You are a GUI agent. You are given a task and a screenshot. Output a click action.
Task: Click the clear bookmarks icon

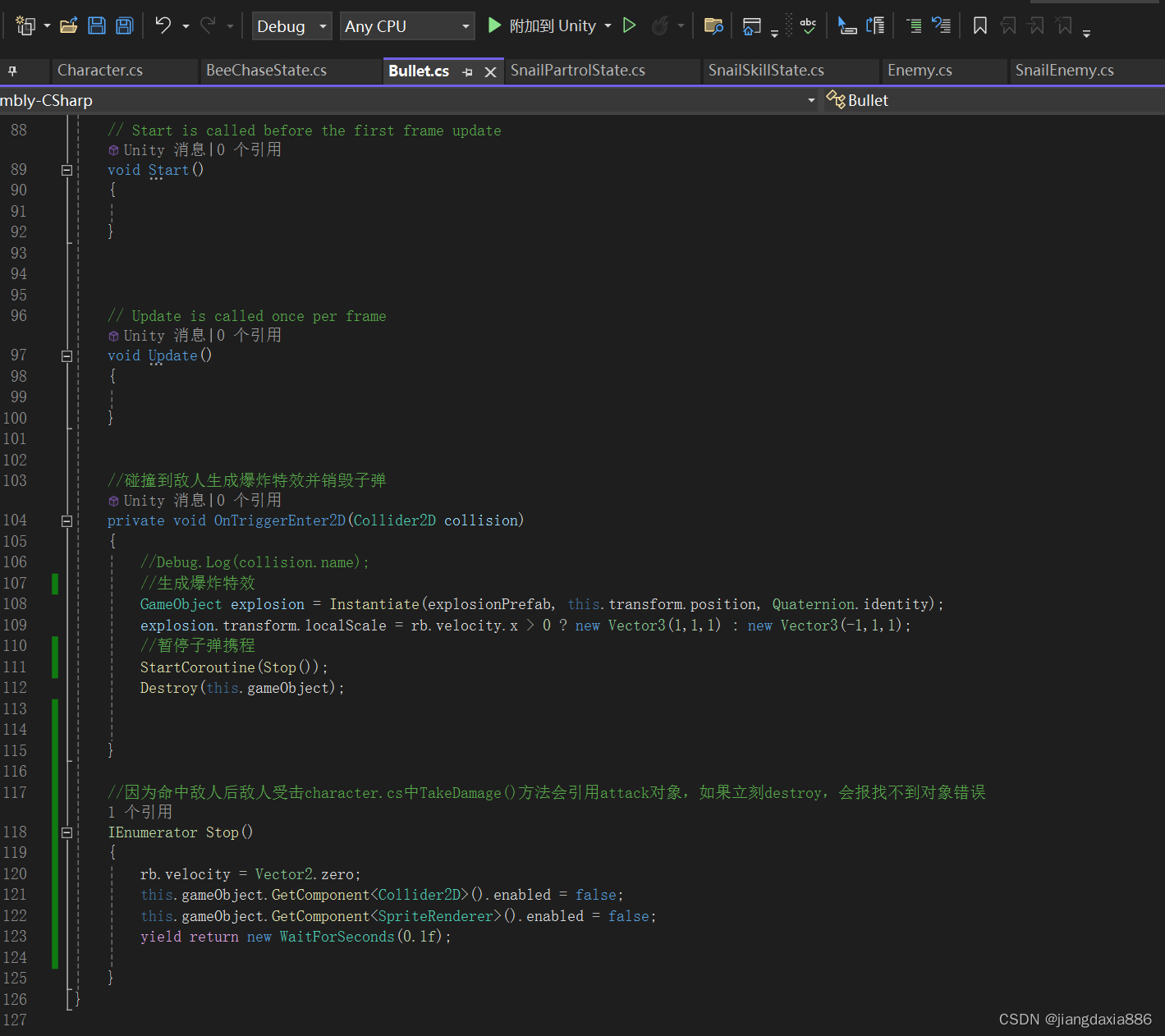(1065, 26)
